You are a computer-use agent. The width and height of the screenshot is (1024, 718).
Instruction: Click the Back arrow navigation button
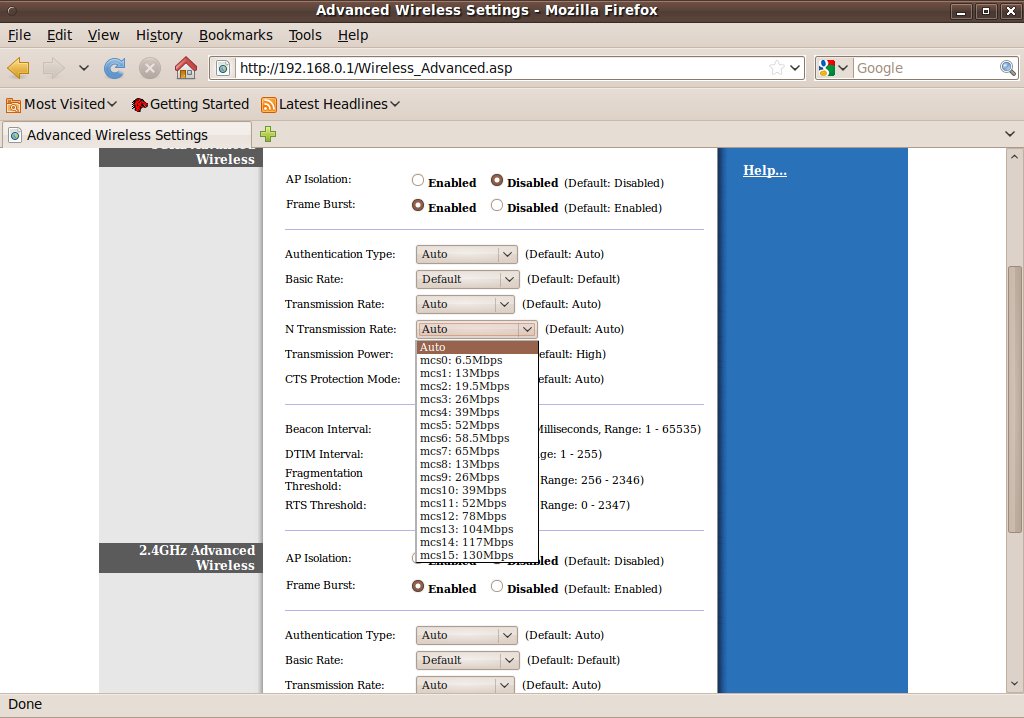click(x=19, y=68)
